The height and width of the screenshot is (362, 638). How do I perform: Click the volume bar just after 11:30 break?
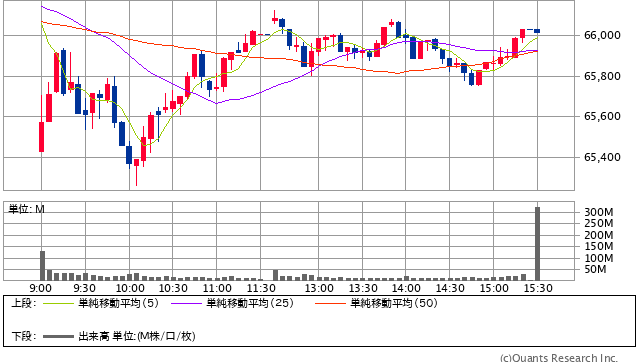point(275,275)
